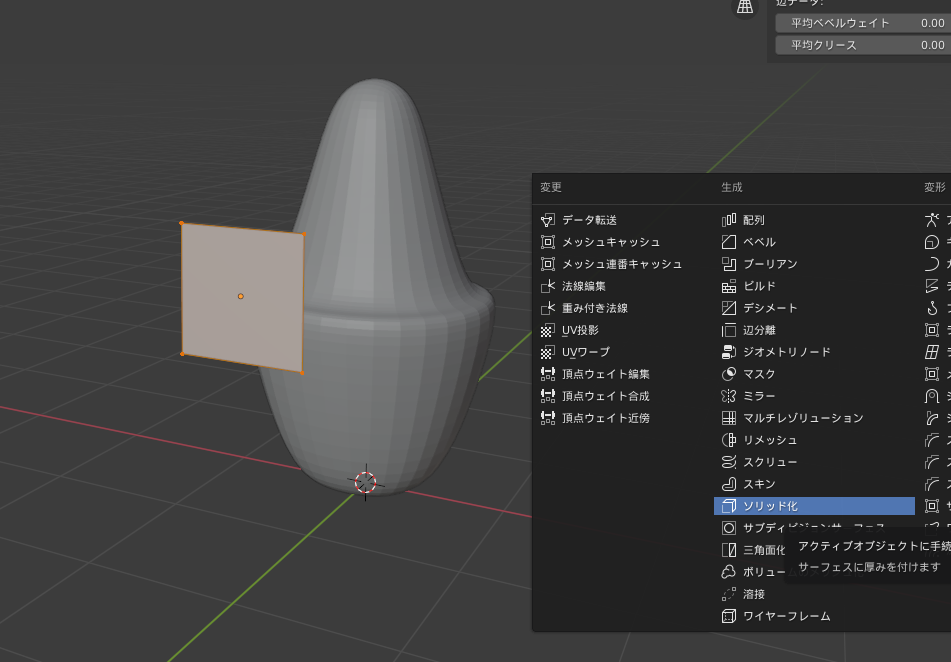Click the ボリューム modifier cloud icon
The width and height of the screenshot is (951, 662).
tap(729, 572)
